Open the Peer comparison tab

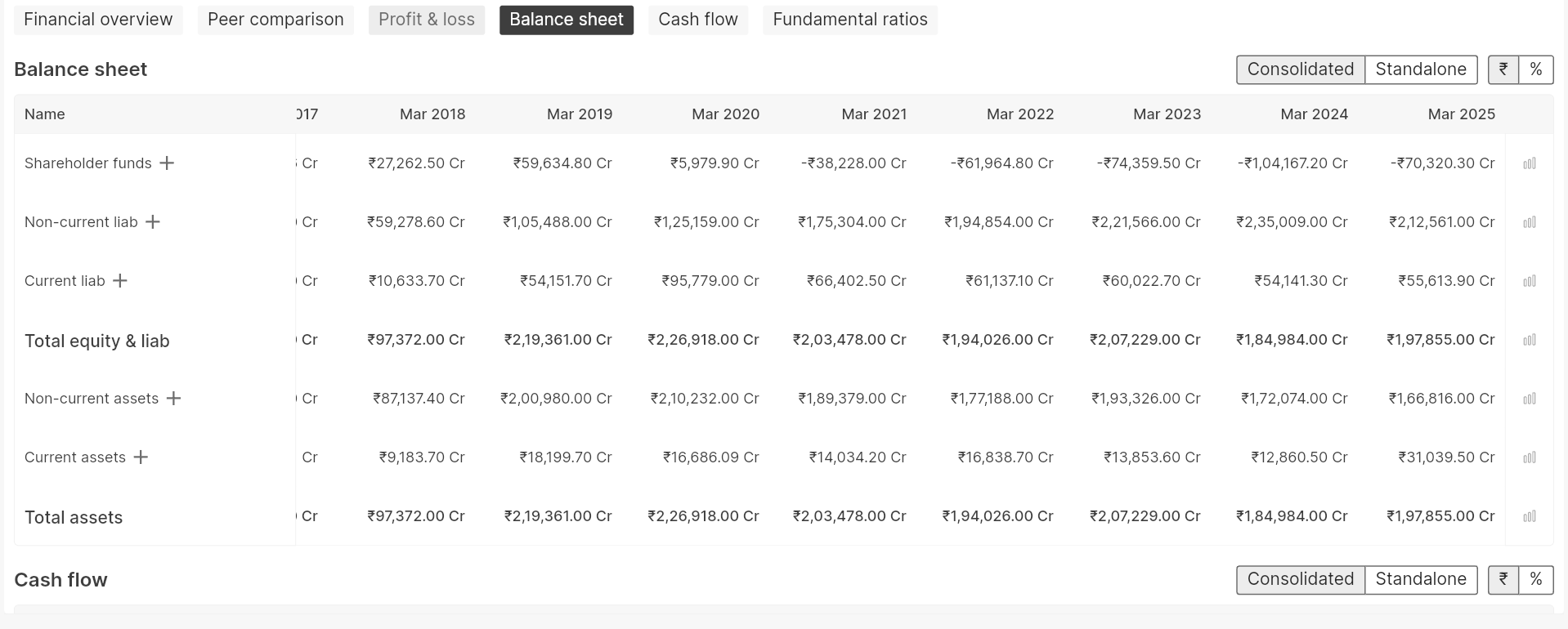[x=276, y=20]
